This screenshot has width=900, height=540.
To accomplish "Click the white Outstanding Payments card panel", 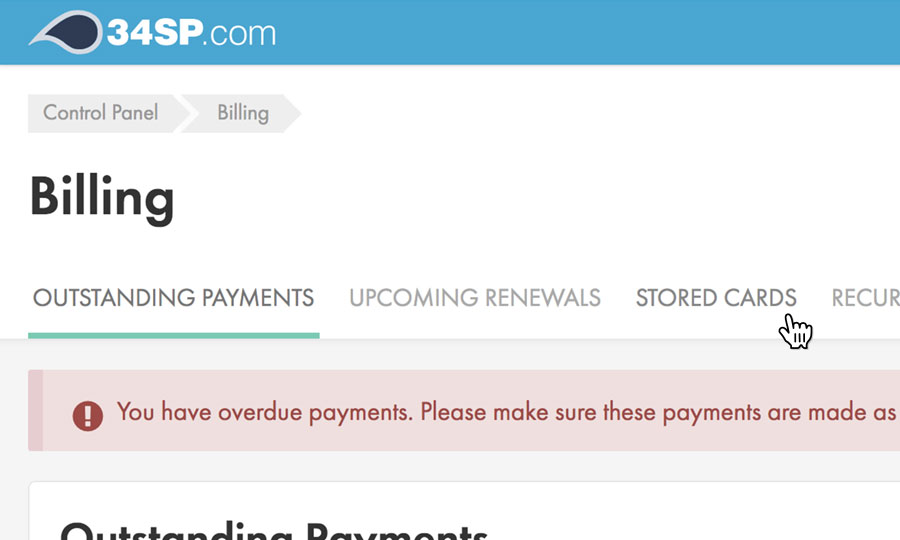I will (x=464, y=511).
